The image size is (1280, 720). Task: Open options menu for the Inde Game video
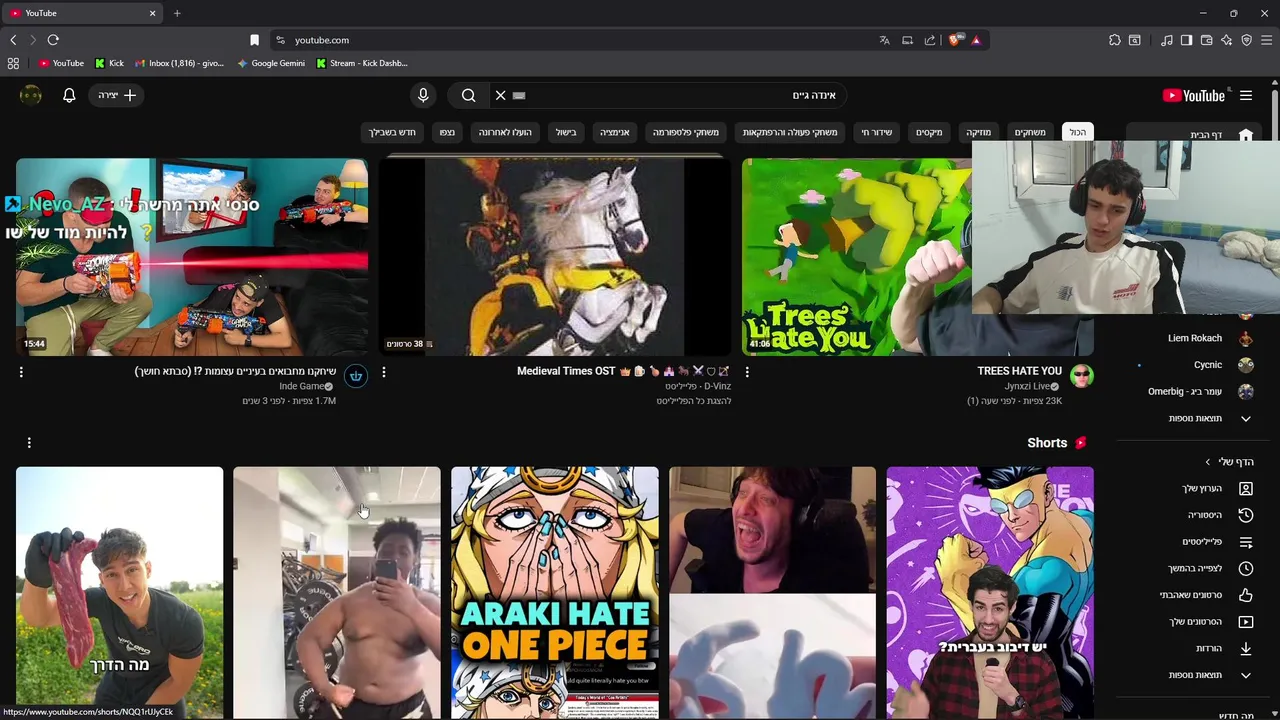21,372
